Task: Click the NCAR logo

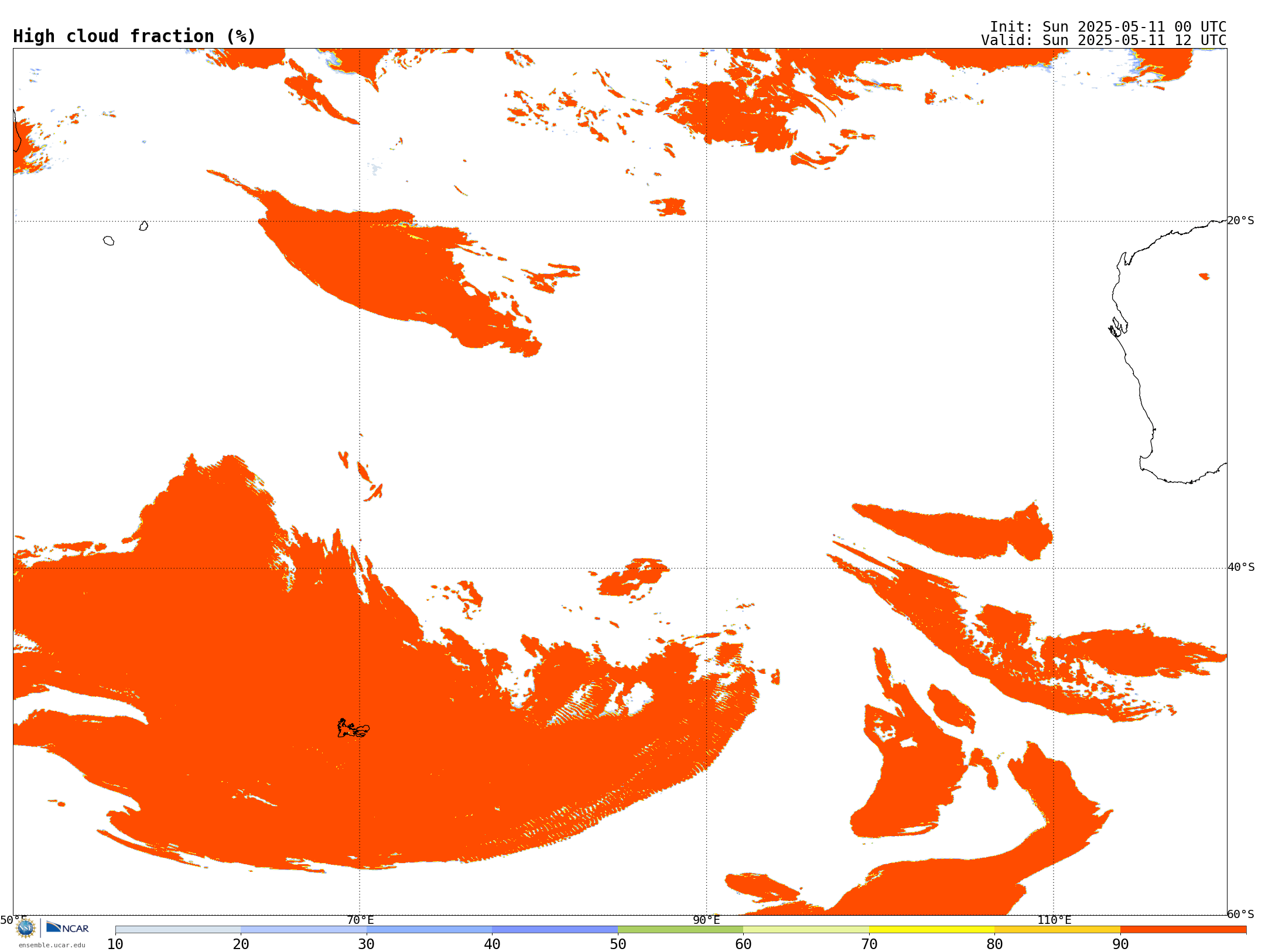Action: pyautogui.click(x=67, y=927)
